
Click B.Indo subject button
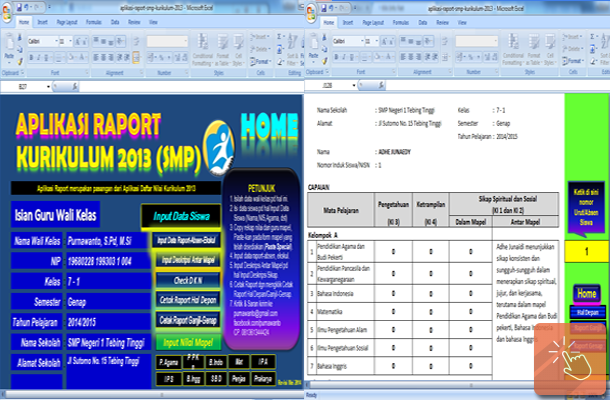pos(216,362)
